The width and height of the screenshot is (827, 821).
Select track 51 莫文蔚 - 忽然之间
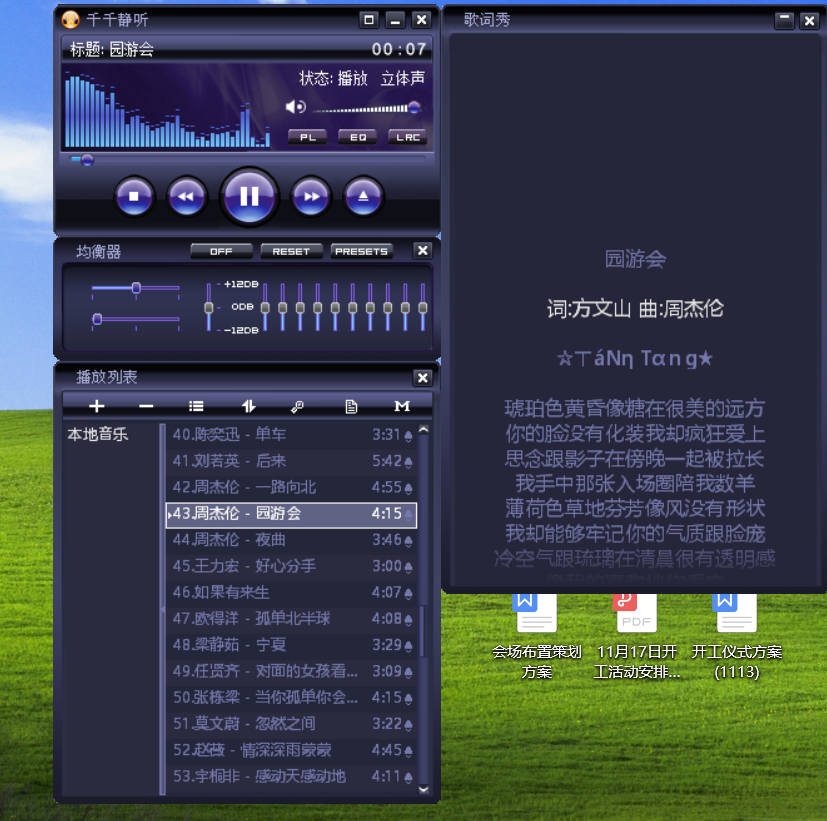291,724
